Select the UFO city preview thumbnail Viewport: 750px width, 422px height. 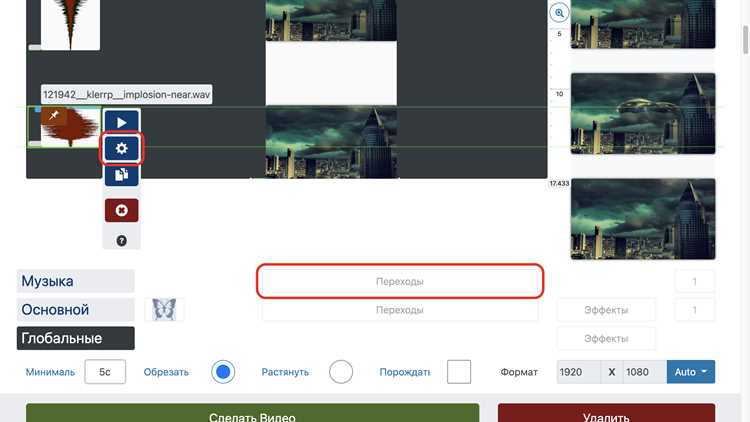pyautogui.click(x=643, y=113)
